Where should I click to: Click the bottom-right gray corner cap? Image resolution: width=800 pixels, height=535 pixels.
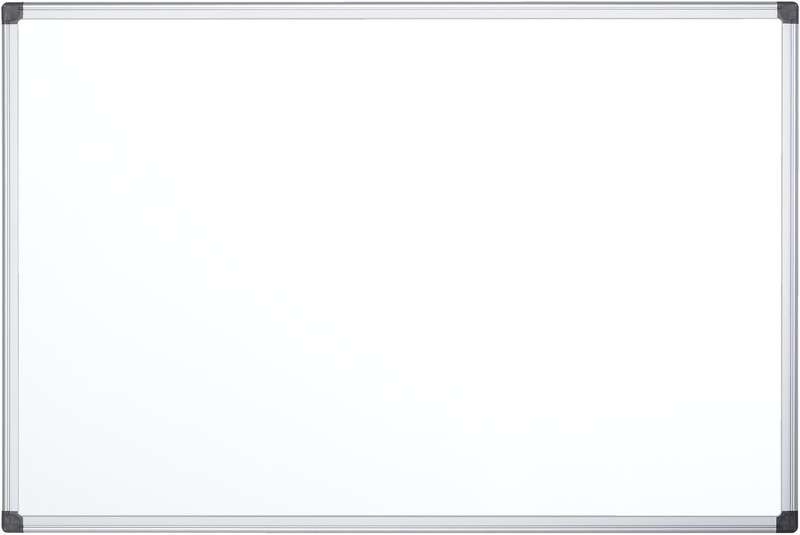(787, 521)
